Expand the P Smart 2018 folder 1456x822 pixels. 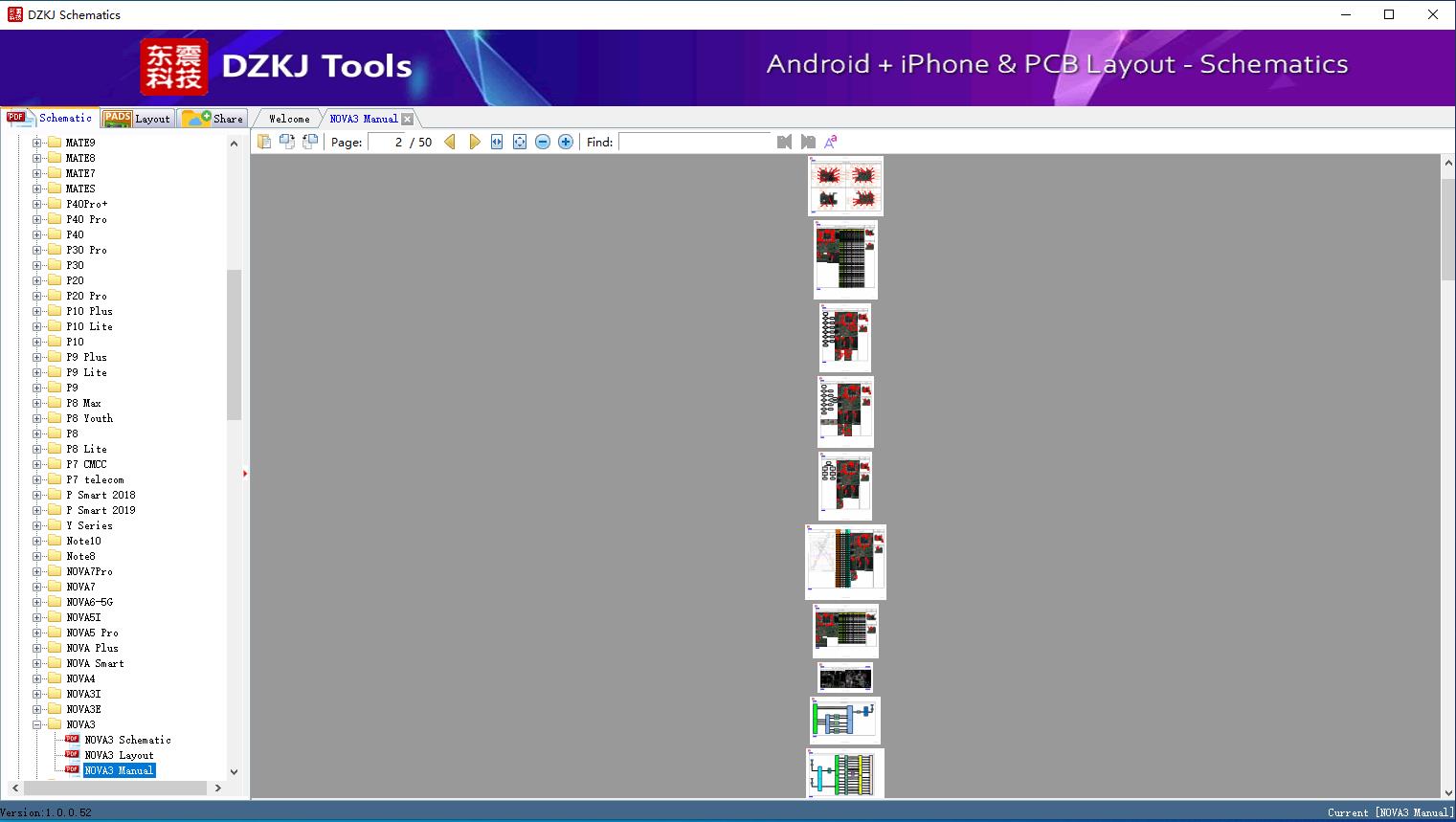pos(37,495)
